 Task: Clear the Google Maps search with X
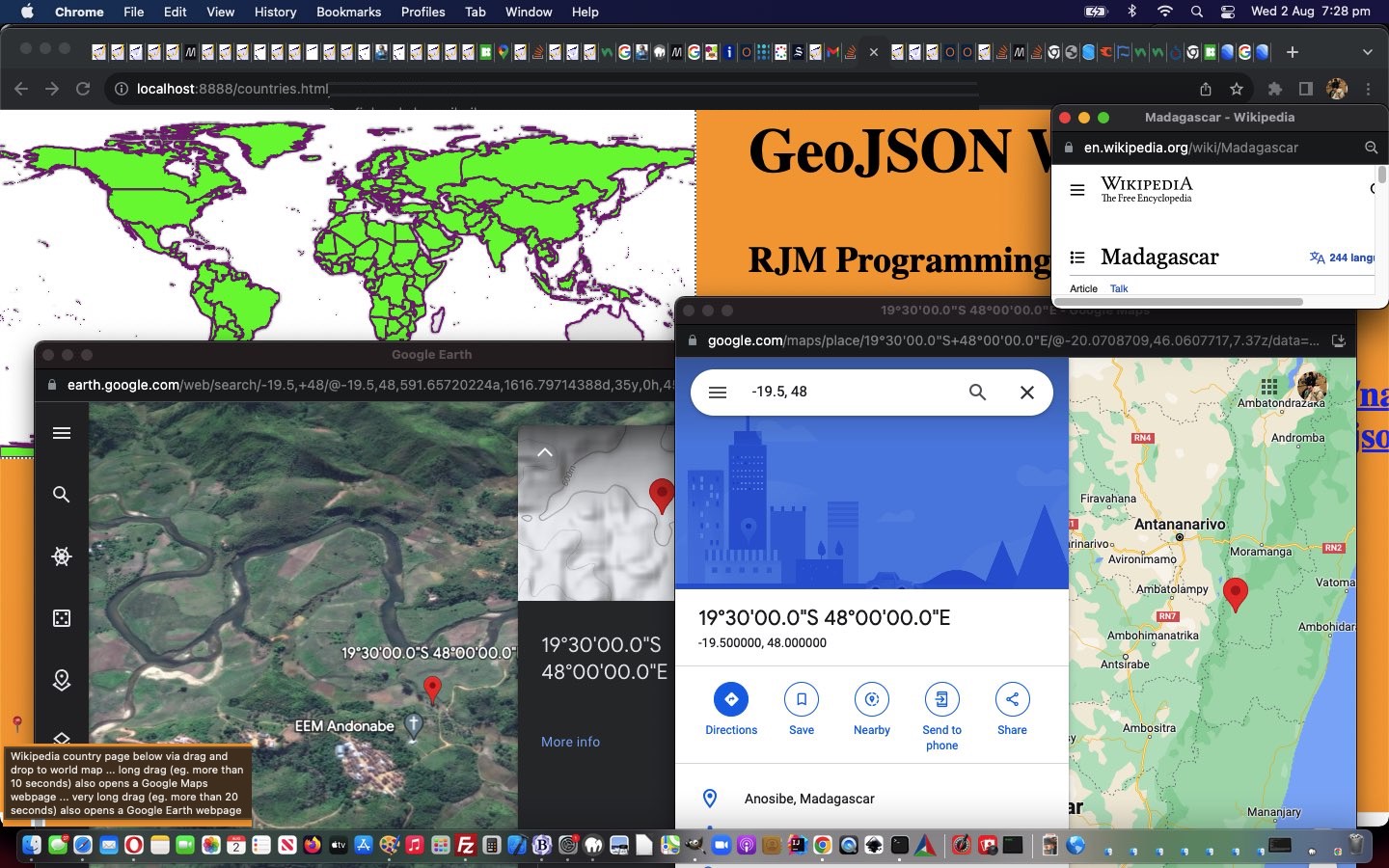click(x=1027, y=393)
